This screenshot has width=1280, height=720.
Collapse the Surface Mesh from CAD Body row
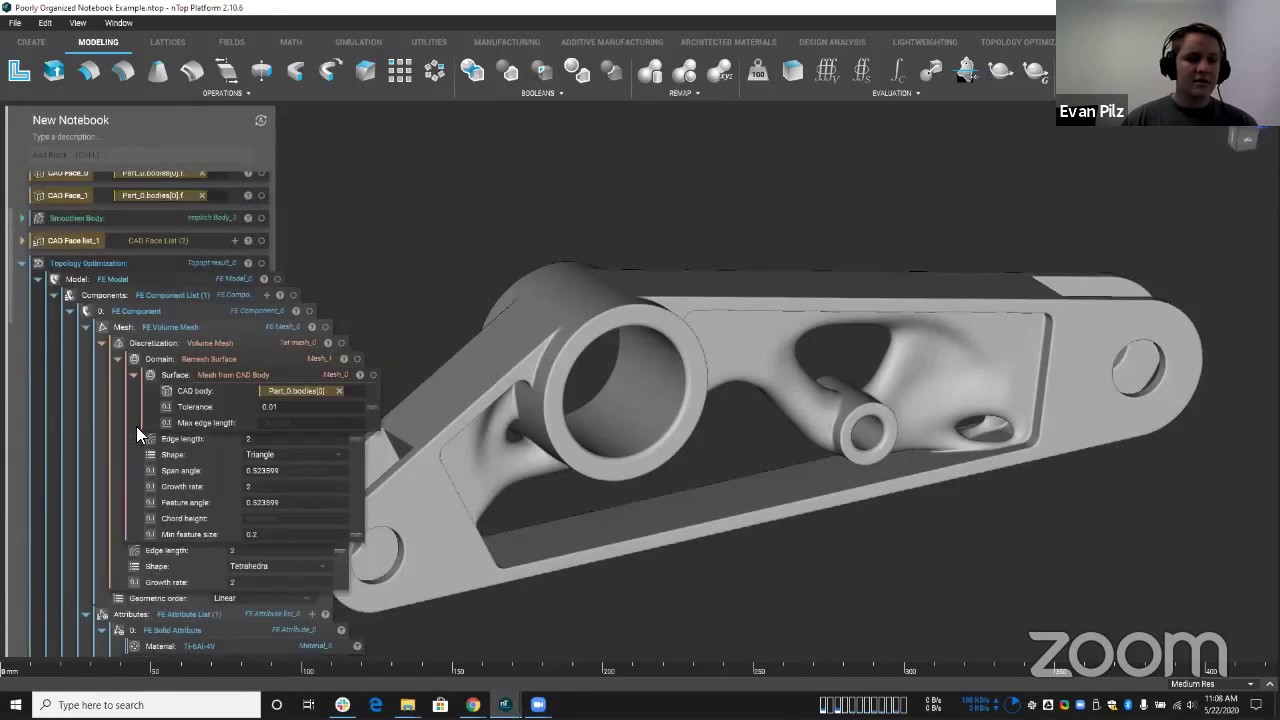[134, 375]
